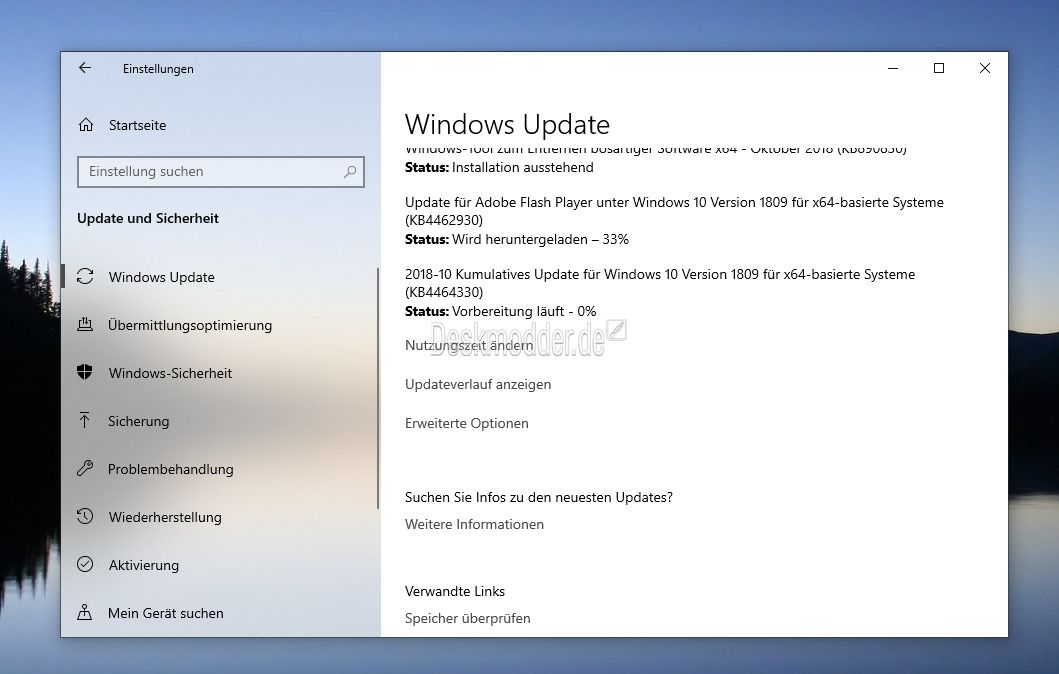Open the Startseite page
This screenshot has width=1059, height=674.
(x=137, y=125)
